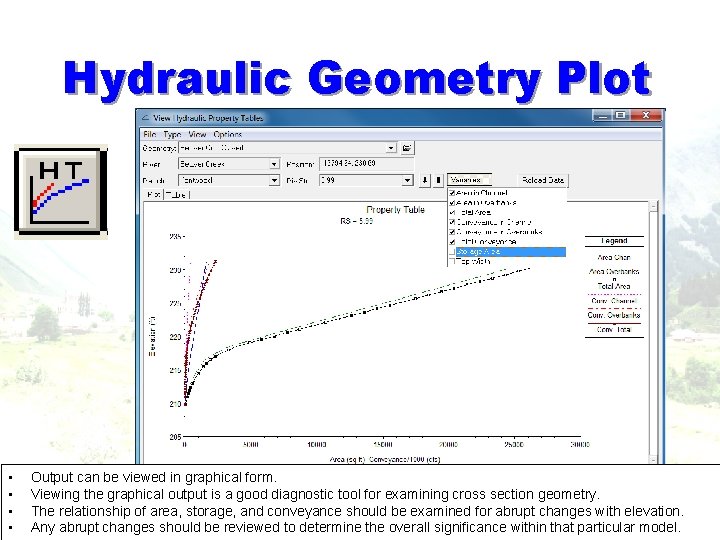720x540 pixels.
Task: Click the RS plot subtitle
Action: (x=356, y=221)
